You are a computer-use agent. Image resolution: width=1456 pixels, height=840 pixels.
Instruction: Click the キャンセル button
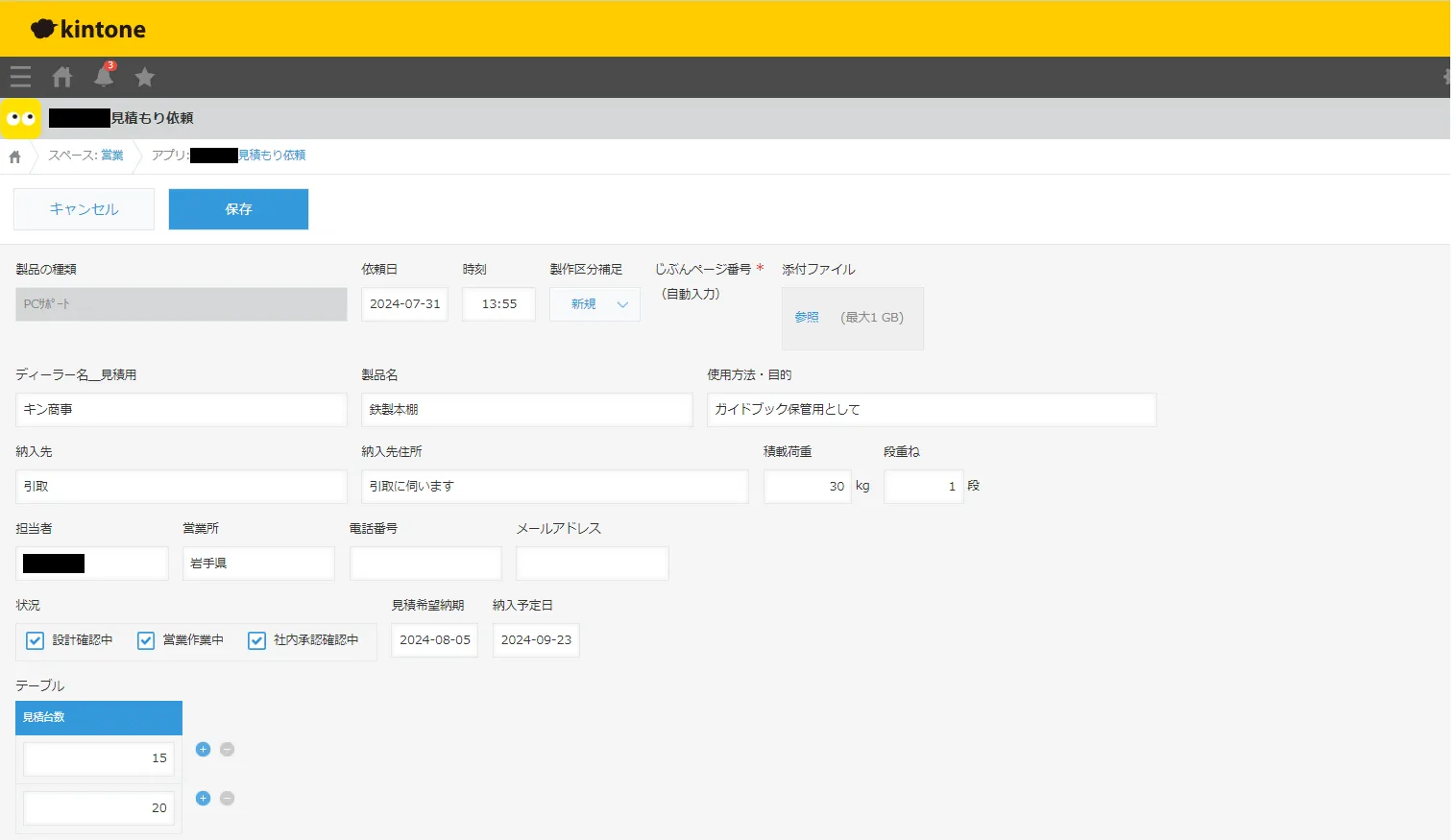pos(84,209)
